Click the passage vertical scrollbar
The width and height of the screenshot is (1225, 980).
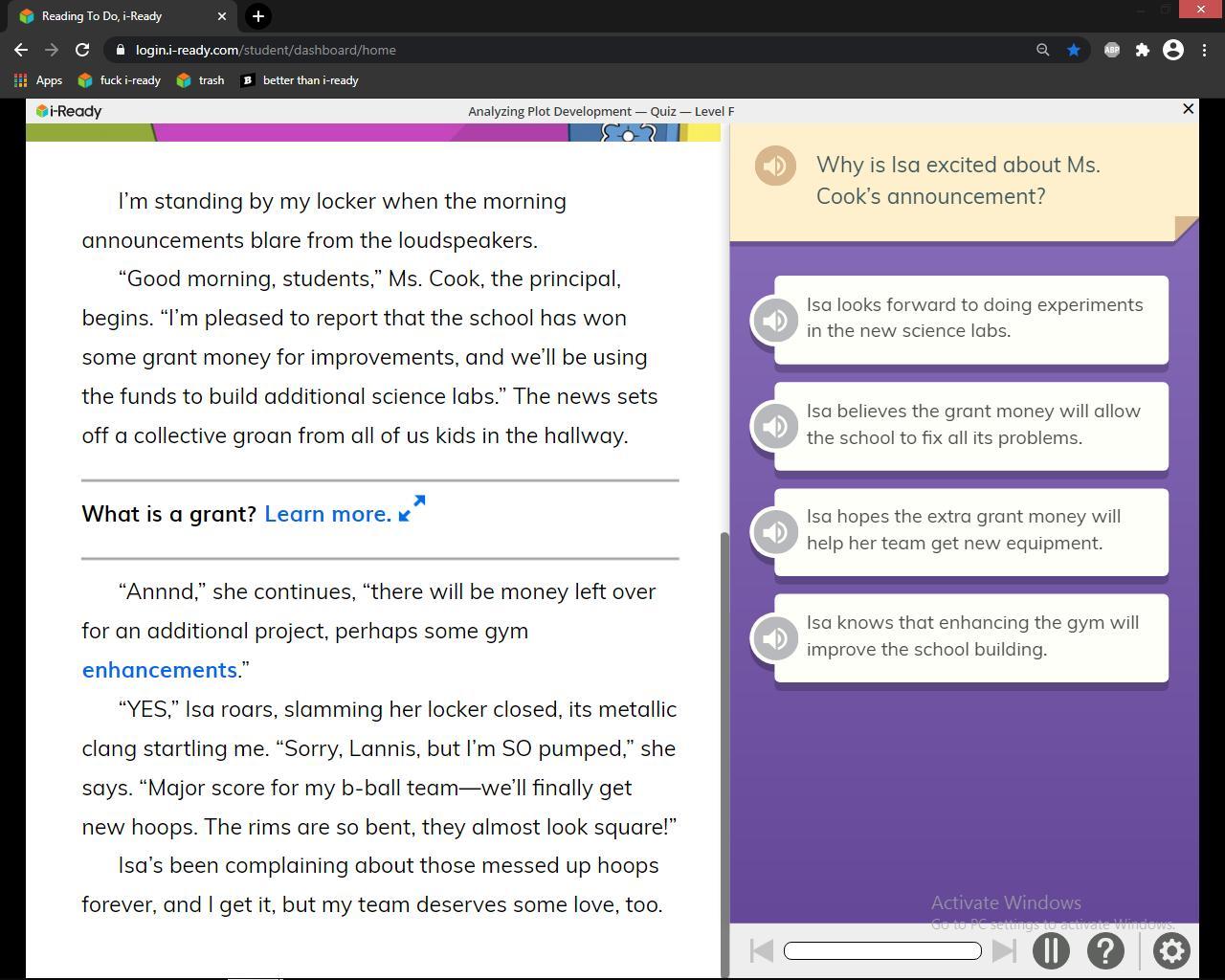coord(724,754)
